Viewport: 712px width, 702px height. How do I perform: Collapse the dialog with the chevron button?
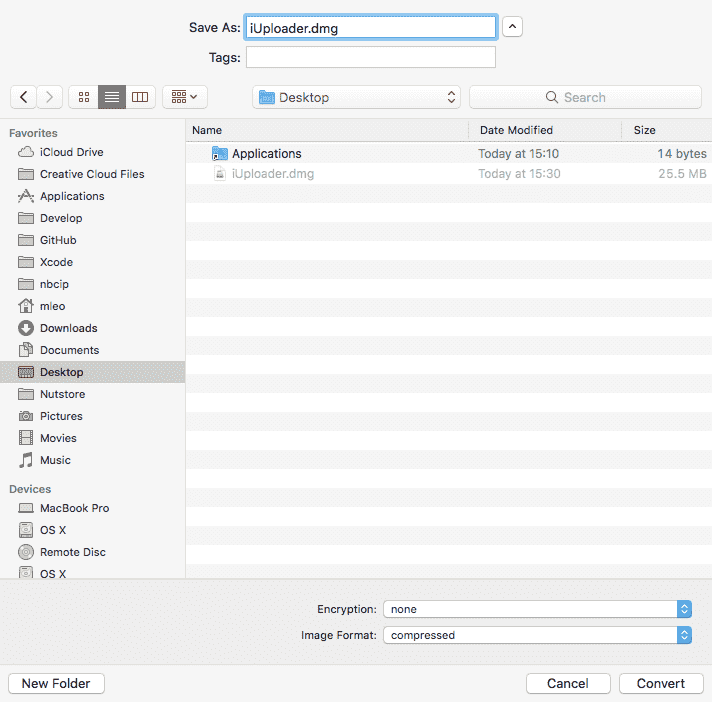tap(512, 27)
